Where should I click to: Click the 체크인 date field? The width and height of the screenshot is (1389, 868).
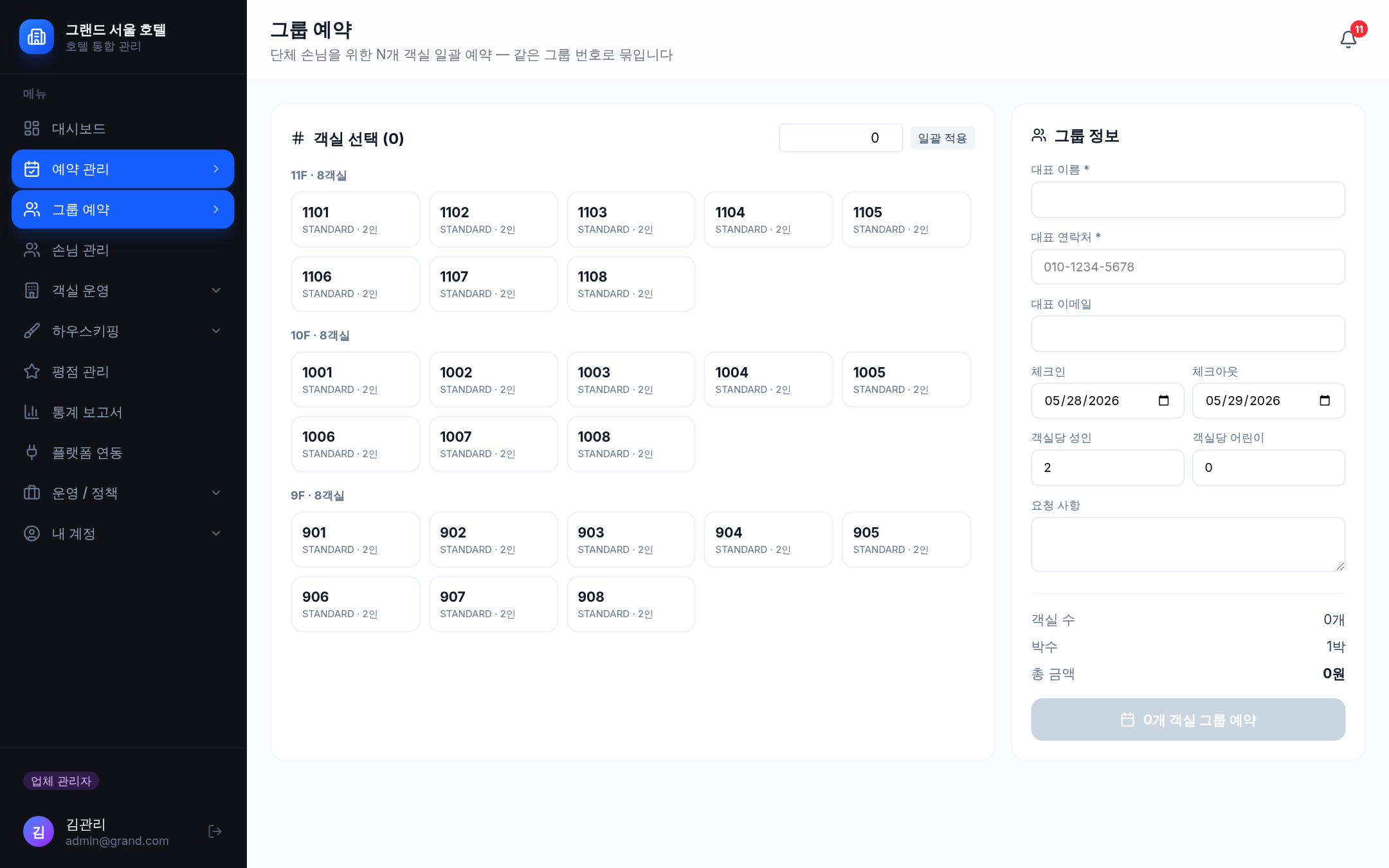[x=1107, y=401]
